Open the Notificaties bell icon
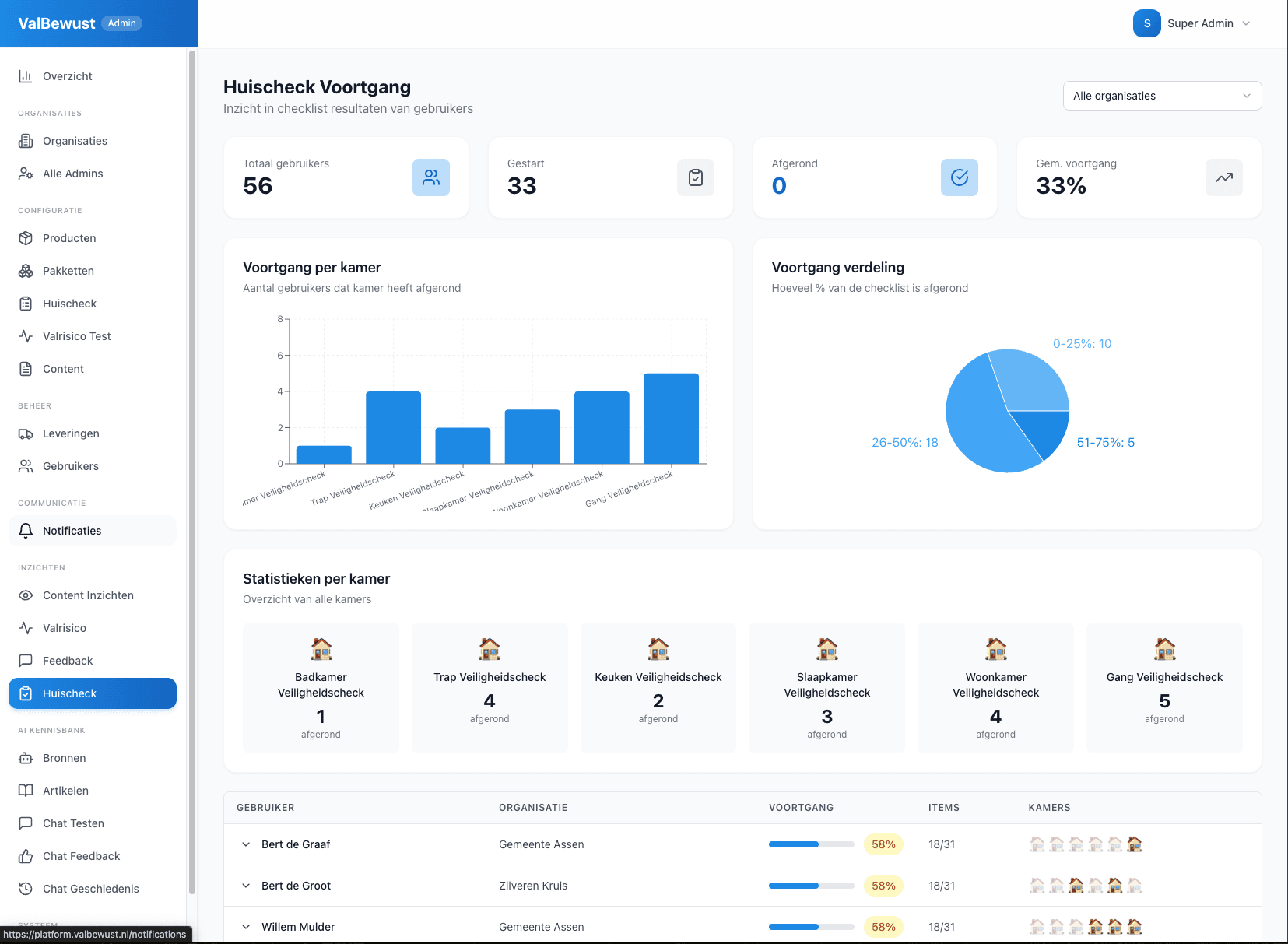The image size is (1288, 944). 26,530
